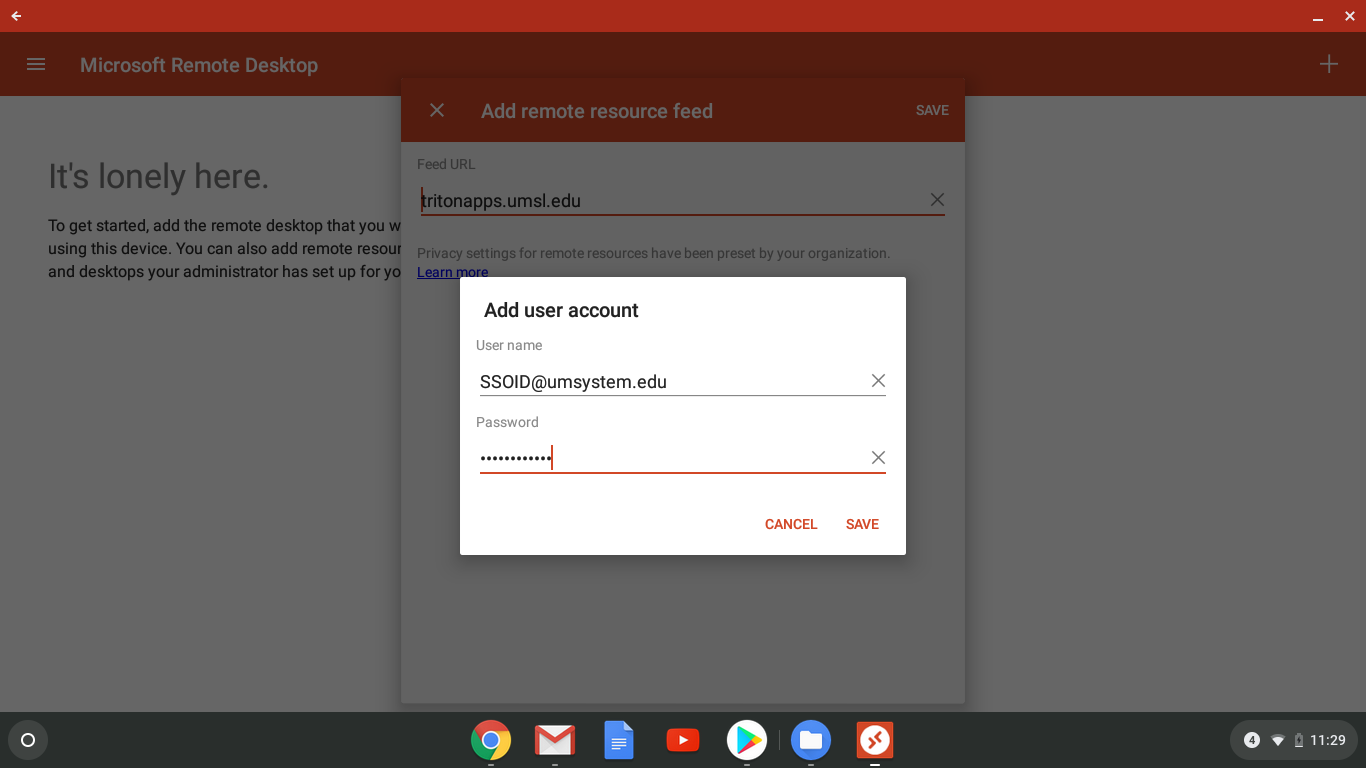The image size is (1366, 768).
Task: Clear the Feed URL text field
Action: coord(937,200)
